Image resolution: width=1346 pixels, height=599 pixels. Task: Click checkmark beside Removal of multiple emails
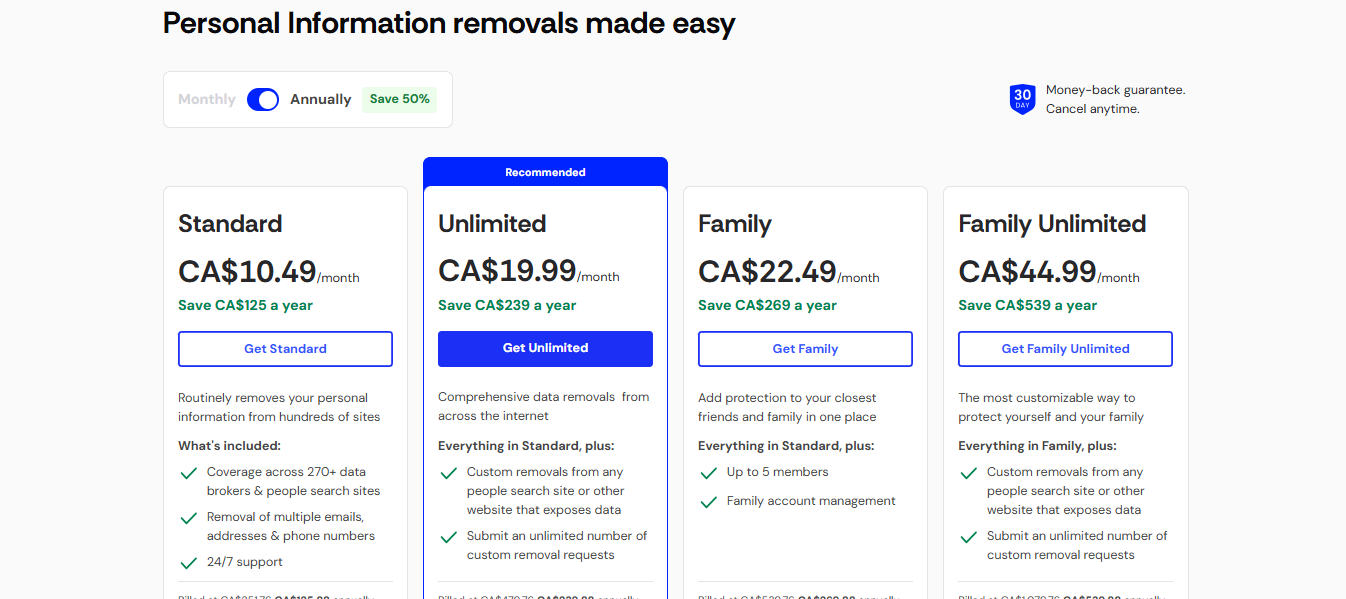click(x=187, y=518)
